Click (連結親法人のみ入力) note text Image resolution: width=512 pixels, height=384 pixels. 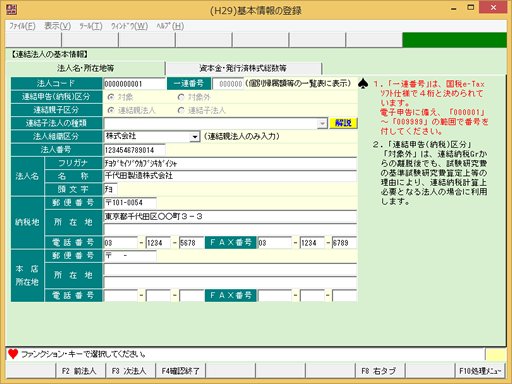(242, 136)
